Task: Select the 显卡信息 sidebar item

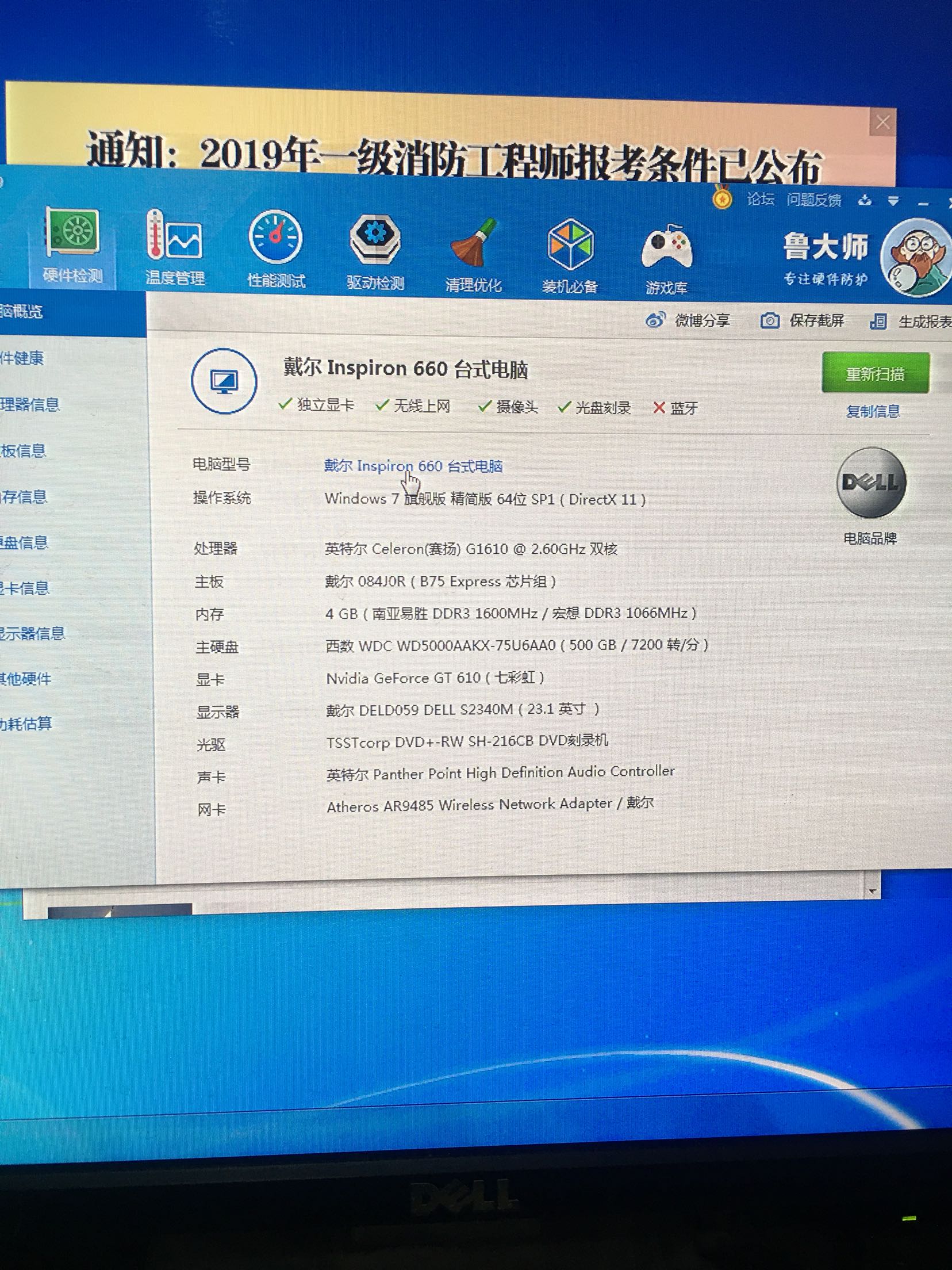Action: (x=24, y=588)
